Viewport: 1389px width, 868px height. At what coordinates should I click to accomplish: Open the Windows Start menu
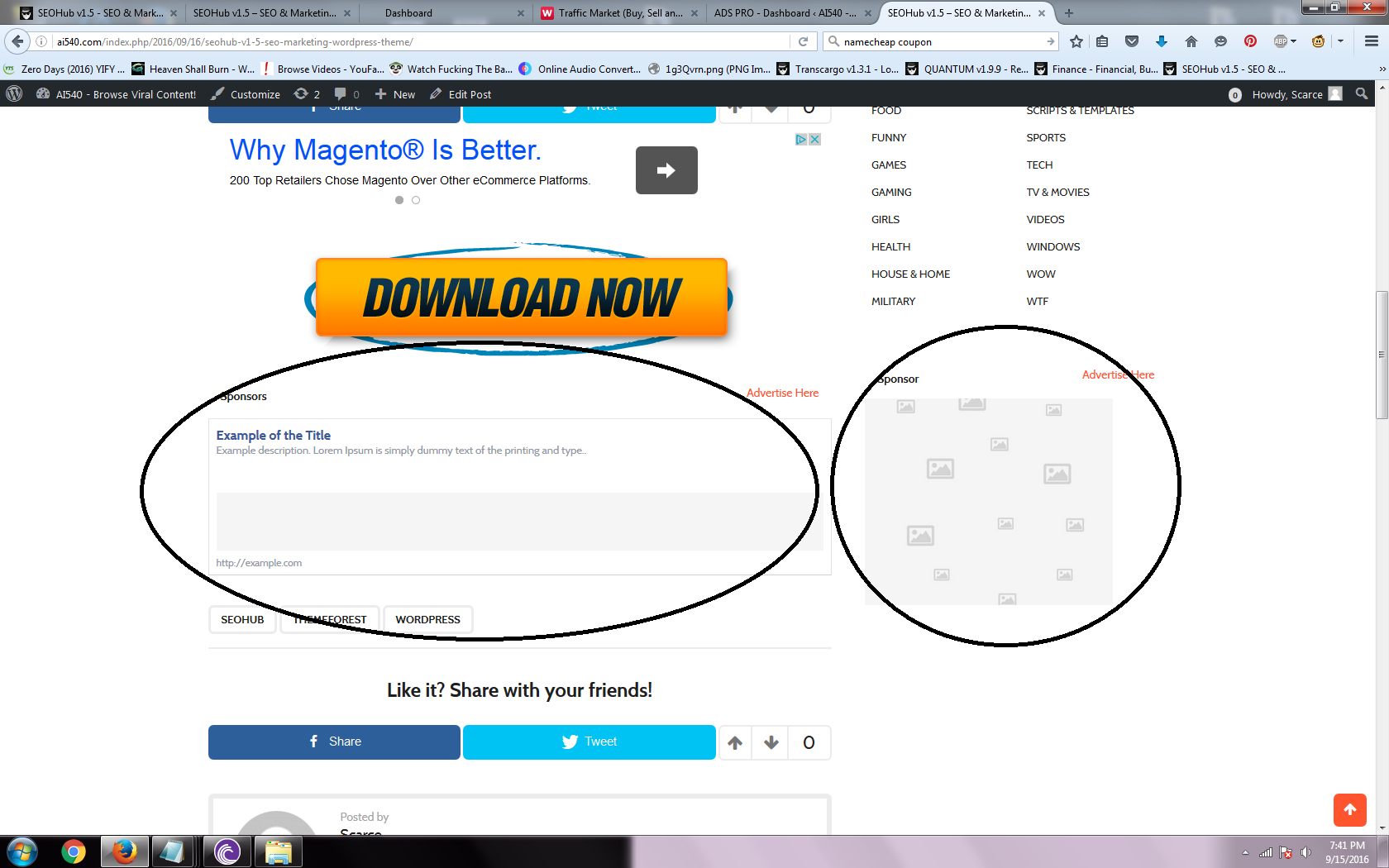tap(22, 851)
